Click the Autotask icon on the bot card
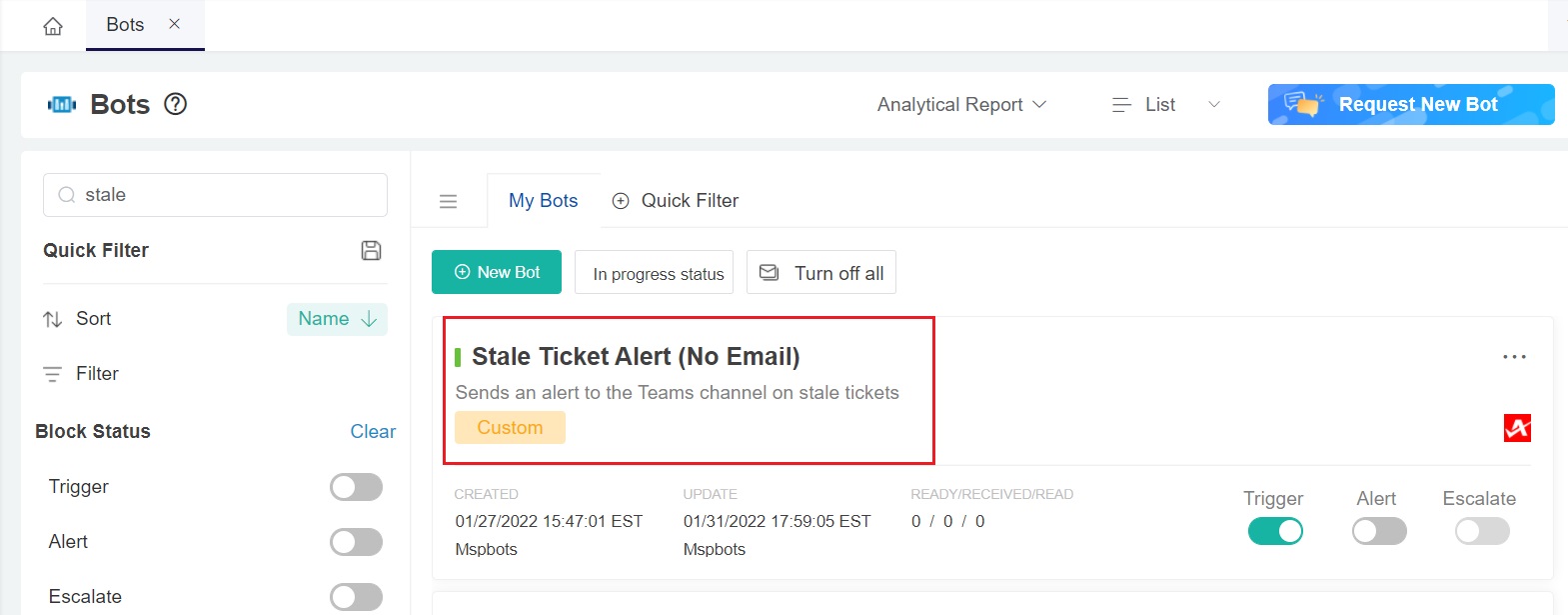Viewport: 1568px width, 615px height. pyautogui.click(x=1517, y=427)
